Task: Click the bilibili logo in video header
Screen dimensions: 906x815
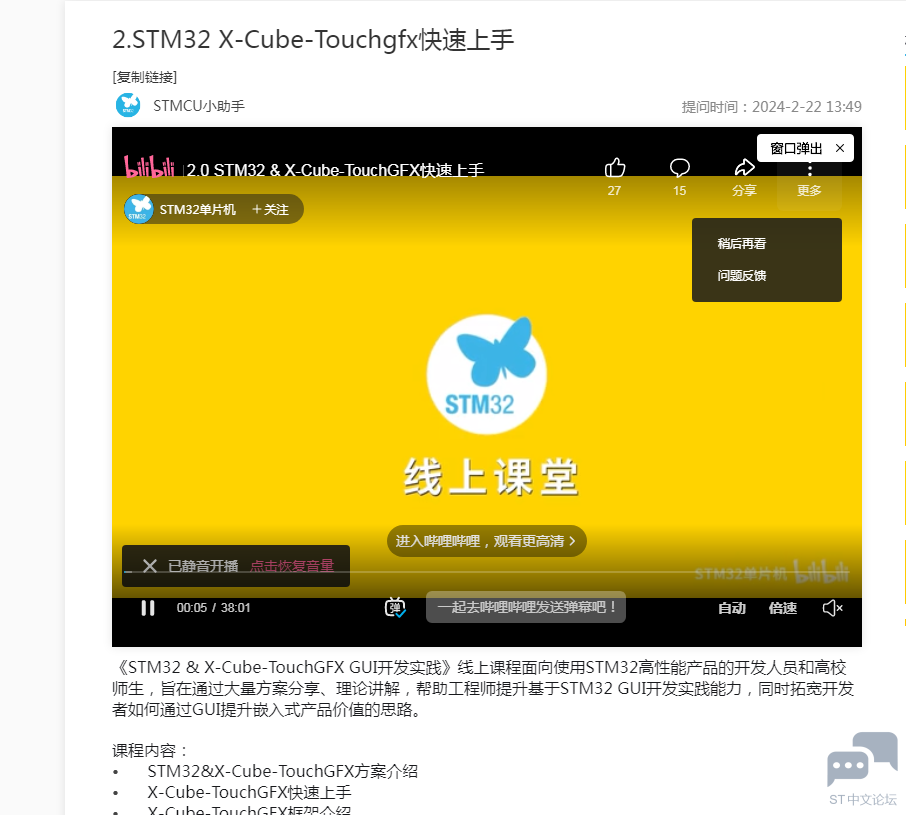Action: coord(149,168)
